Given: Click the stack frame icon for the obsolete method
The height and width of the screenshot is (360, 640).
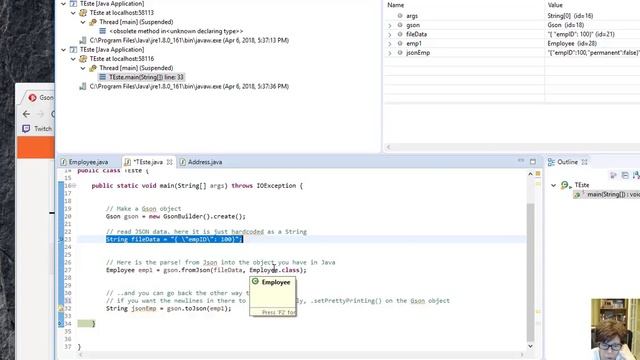Looking at the screenshot, I should click(x=102, y=31).
